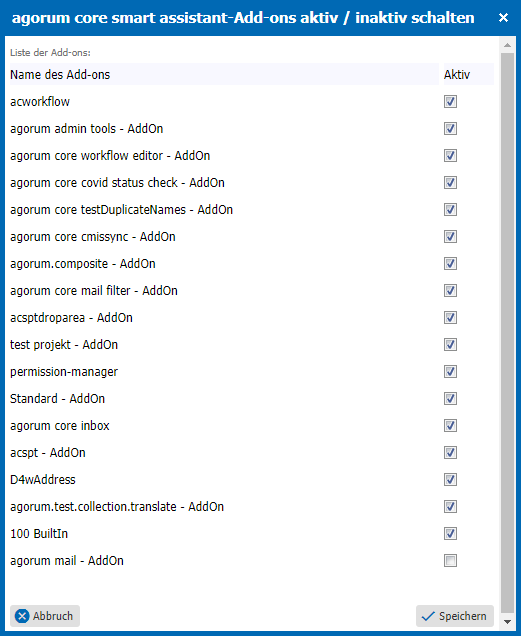Enable the agorum mail add-on checkbox

click(450, 561)
